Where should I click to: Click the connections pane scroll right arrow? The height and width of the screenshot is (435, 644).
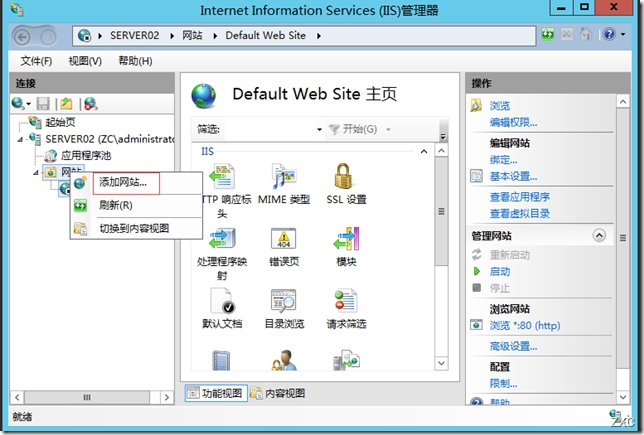tap(166, 397)
